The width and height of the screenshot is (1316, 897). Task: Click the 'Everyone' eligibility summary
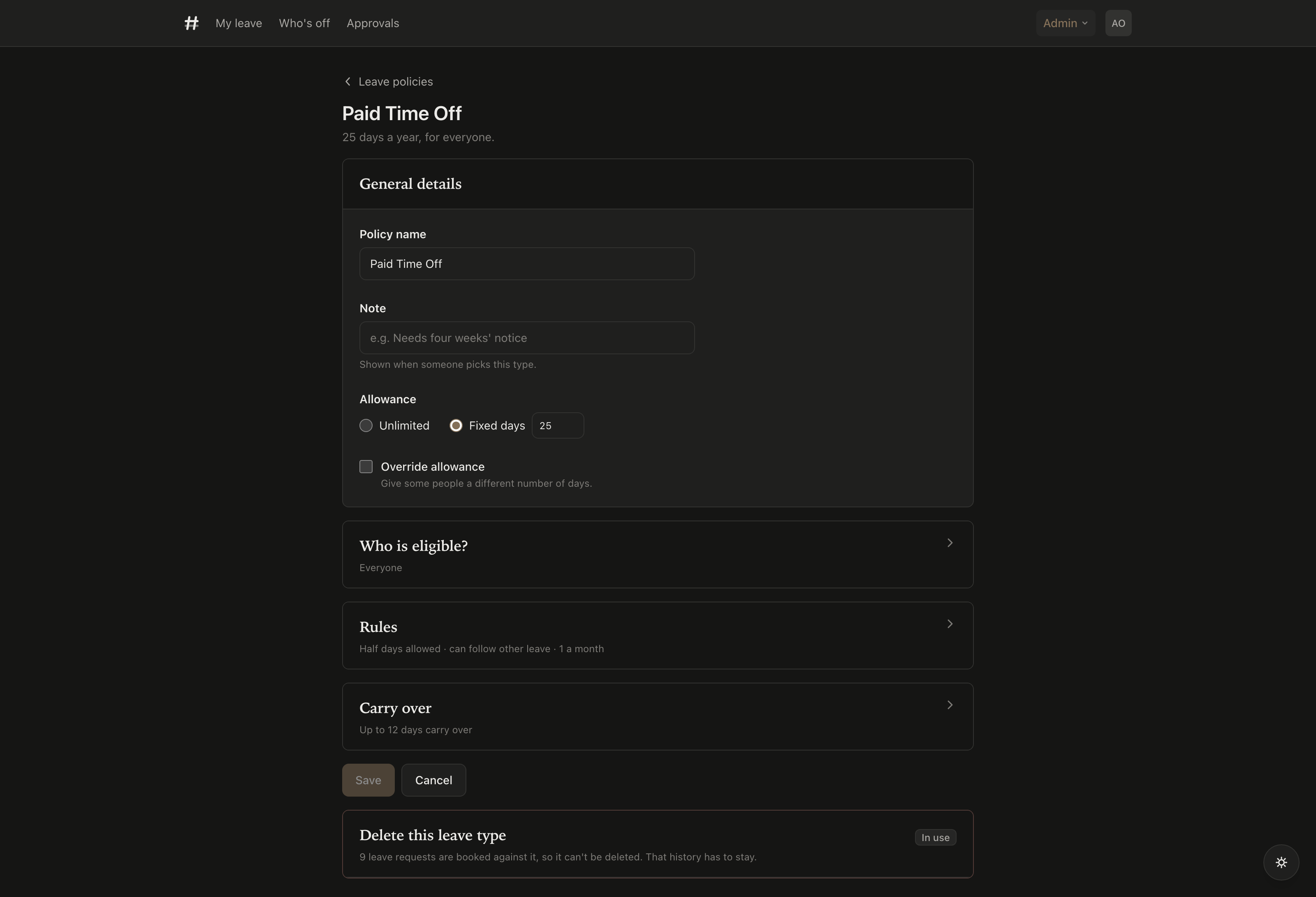pos(380,568)
